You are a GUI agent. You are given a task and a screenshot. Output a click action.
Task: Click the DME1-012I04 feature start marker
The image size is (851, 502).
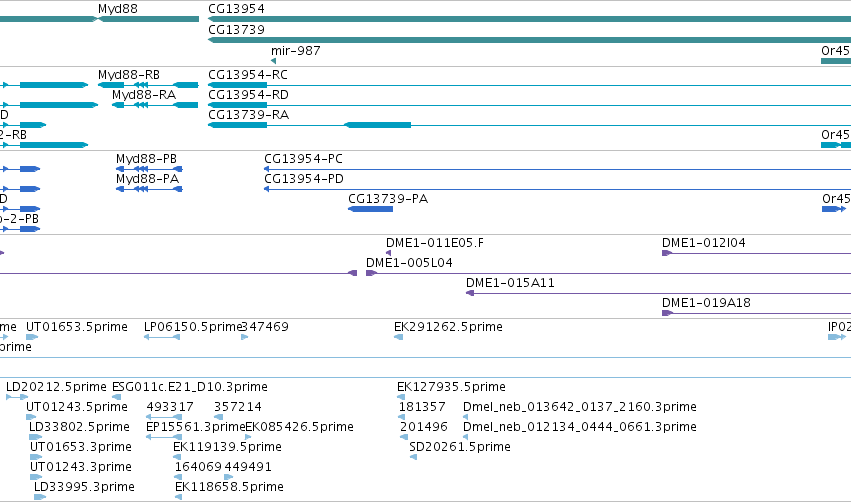click(x=667, y=253)
